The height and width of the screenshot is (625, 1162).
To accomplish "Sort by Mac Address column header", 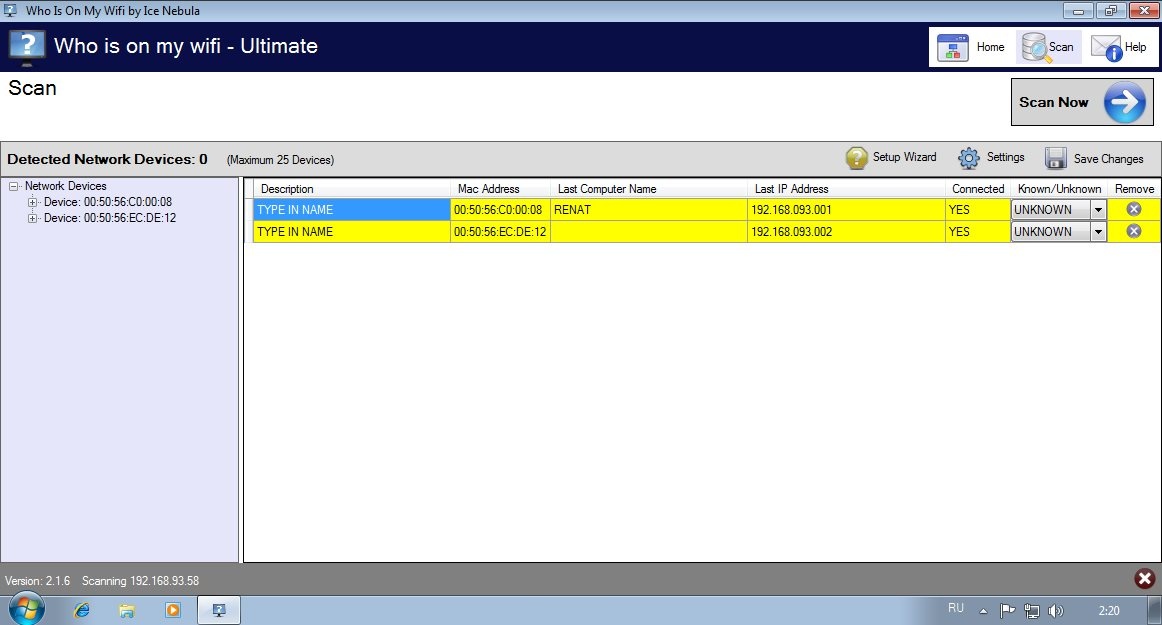I will point(500,188).
